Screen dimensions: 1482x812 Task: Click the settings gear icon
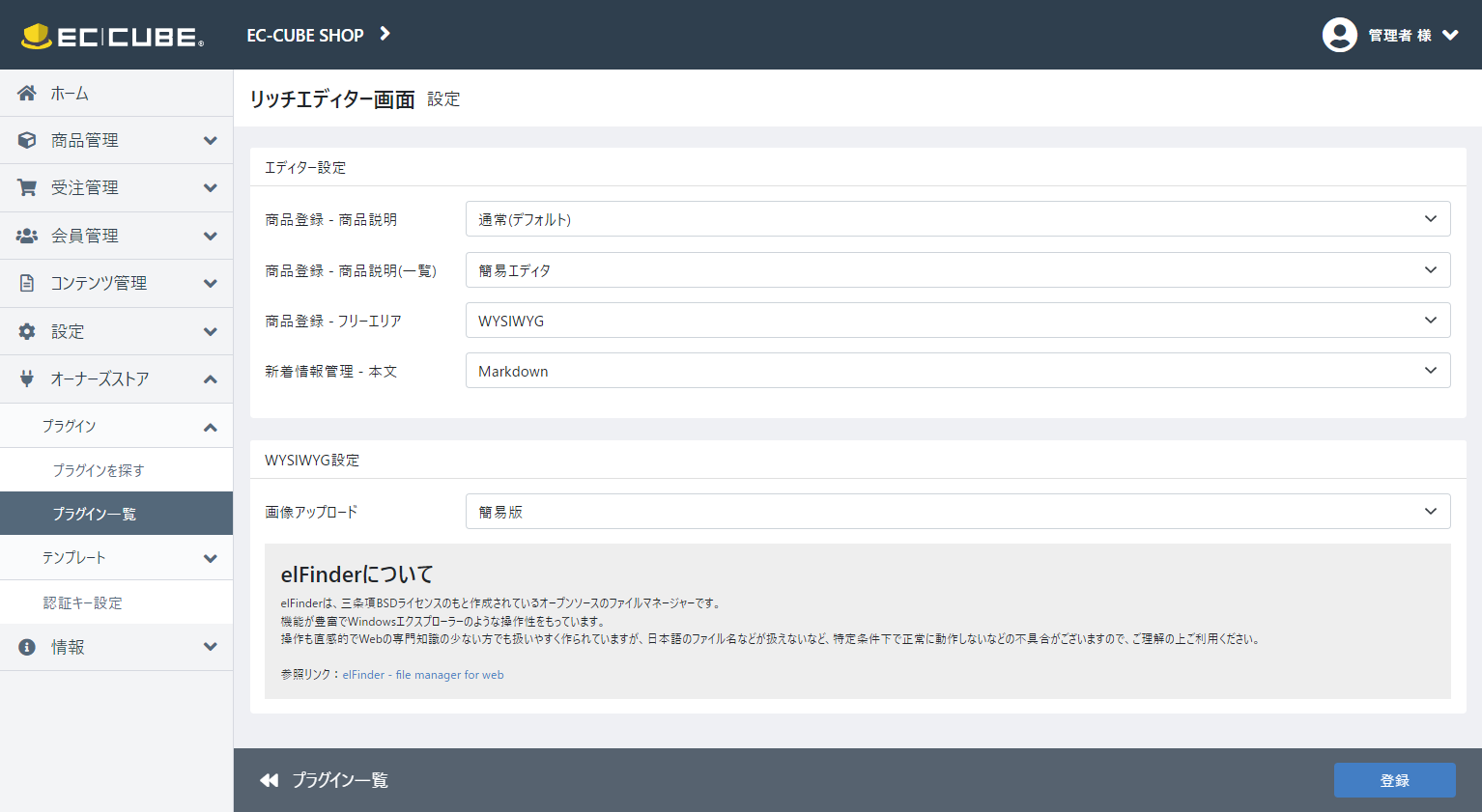pyautogui.click(x=27, y=331)
